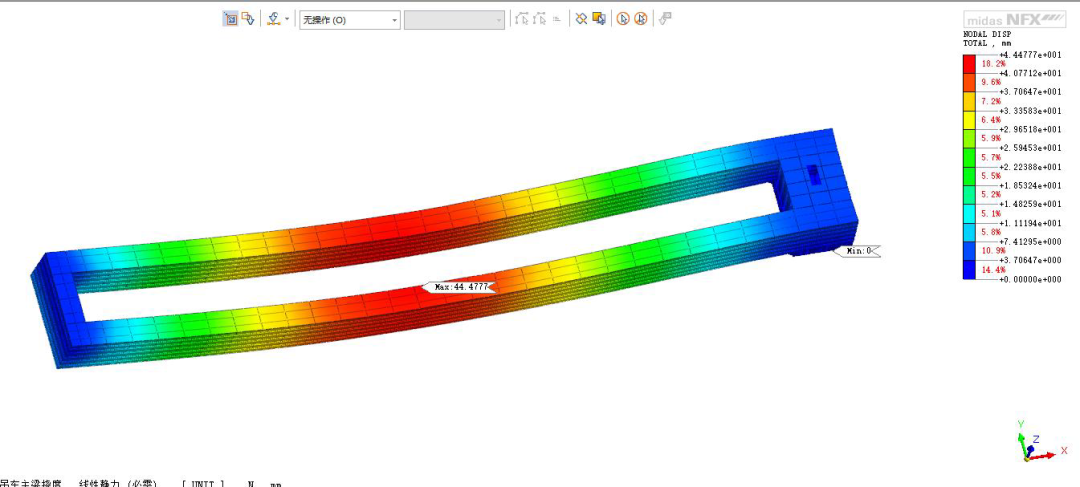Click the small list filter icon
This screenshot has width=1080, height=487.
[x=557, y=20]
